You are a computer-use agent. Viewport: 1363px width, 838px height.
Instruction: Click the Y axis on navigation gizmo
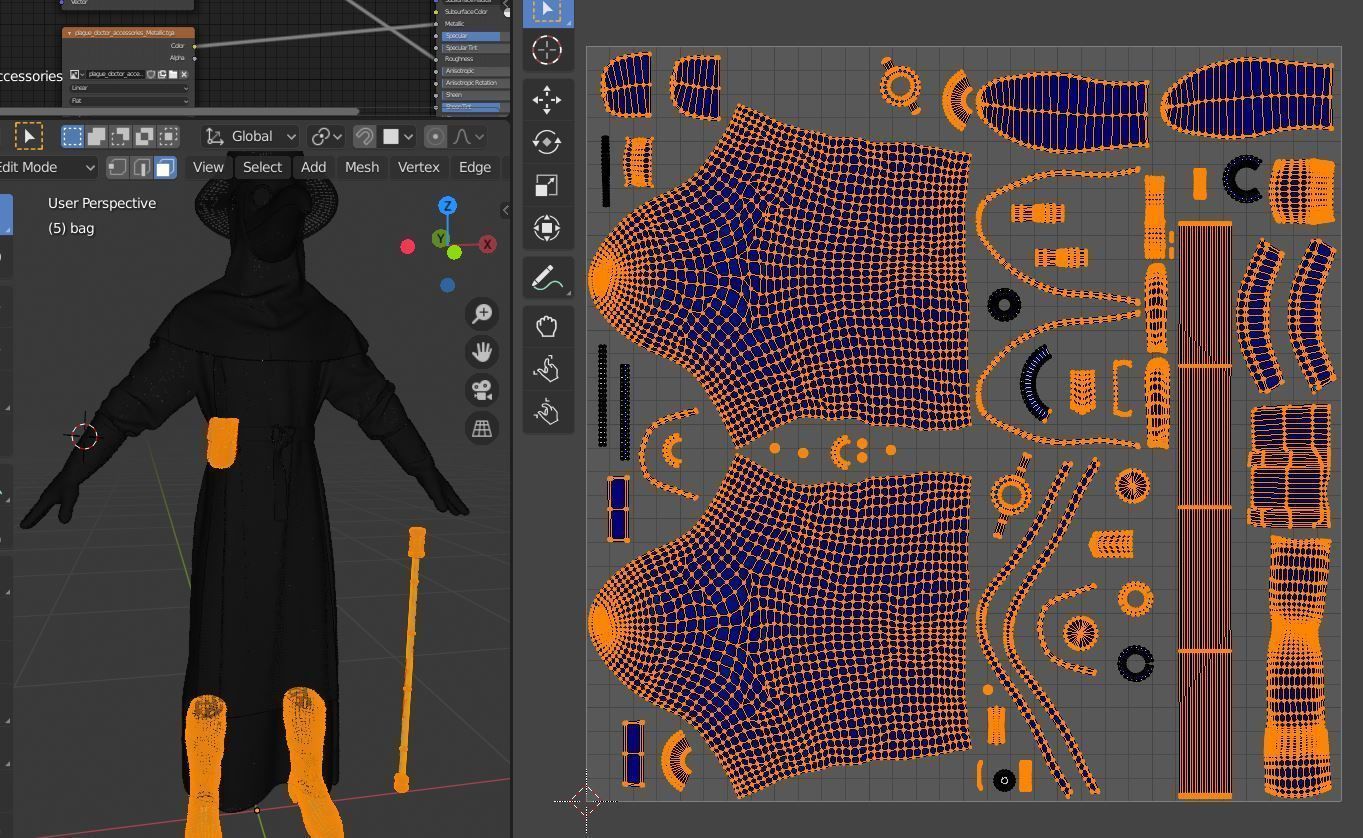coord(441,238)
